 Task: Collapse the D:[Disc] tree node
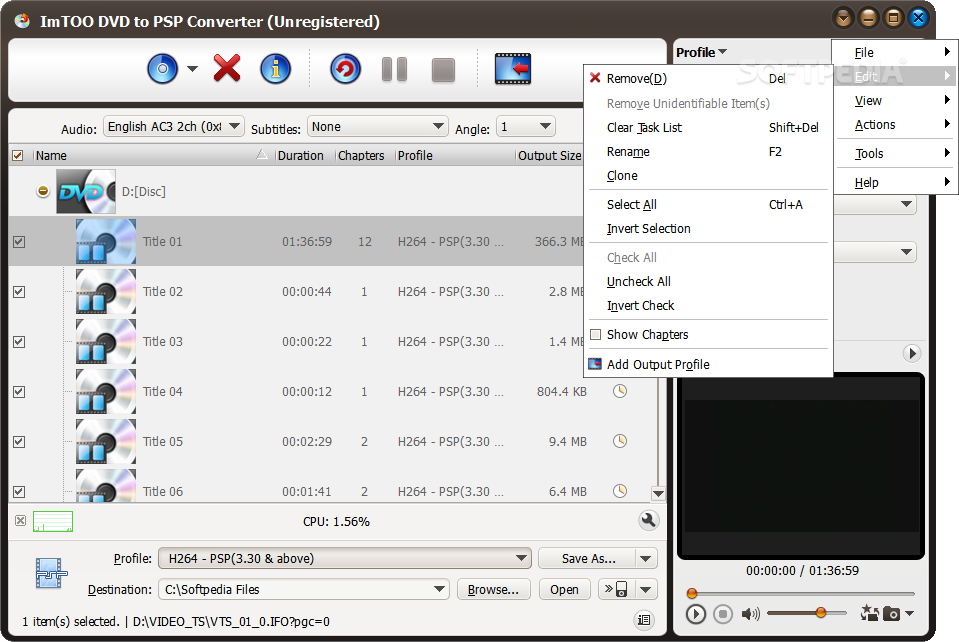[x=43, y=191]
